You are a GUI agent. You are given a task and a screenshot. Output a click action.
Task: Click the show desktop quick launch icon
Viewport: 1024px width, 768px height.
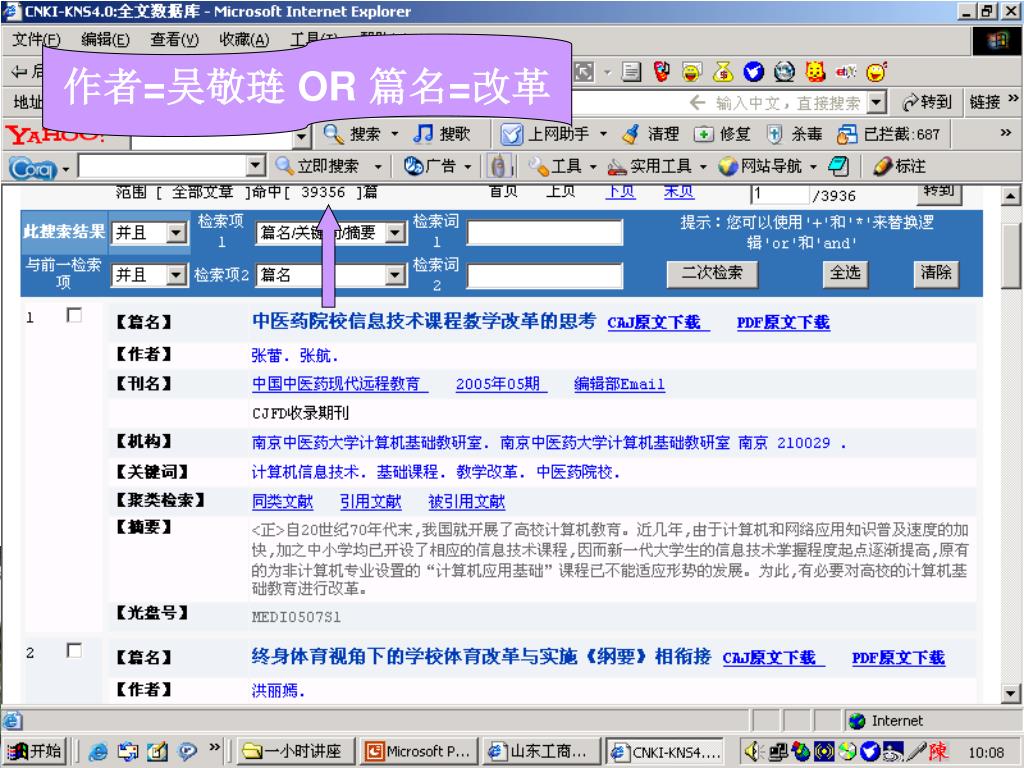pyautogui.click(x=157, y=752)
